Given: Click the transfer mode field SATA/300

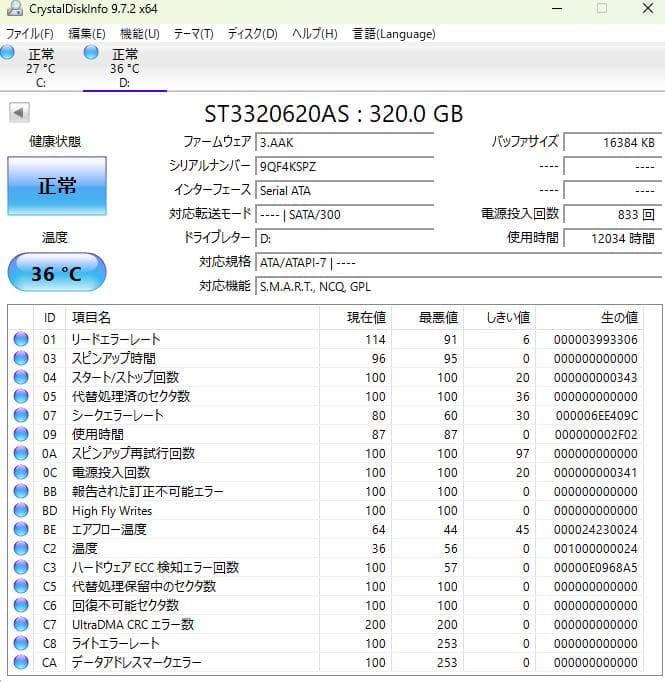Looking at the screenshot, I should [x=344, y=214].
